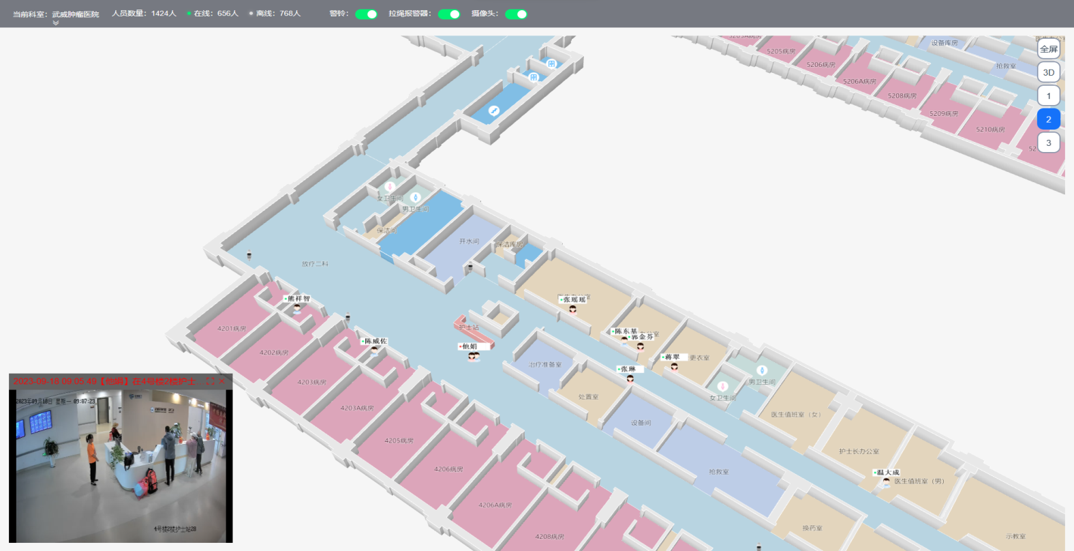This screenshot has width=1074, height=551.
Task: Open the 武威肿瘤医院 department selector
Action: tap(75, 14)
